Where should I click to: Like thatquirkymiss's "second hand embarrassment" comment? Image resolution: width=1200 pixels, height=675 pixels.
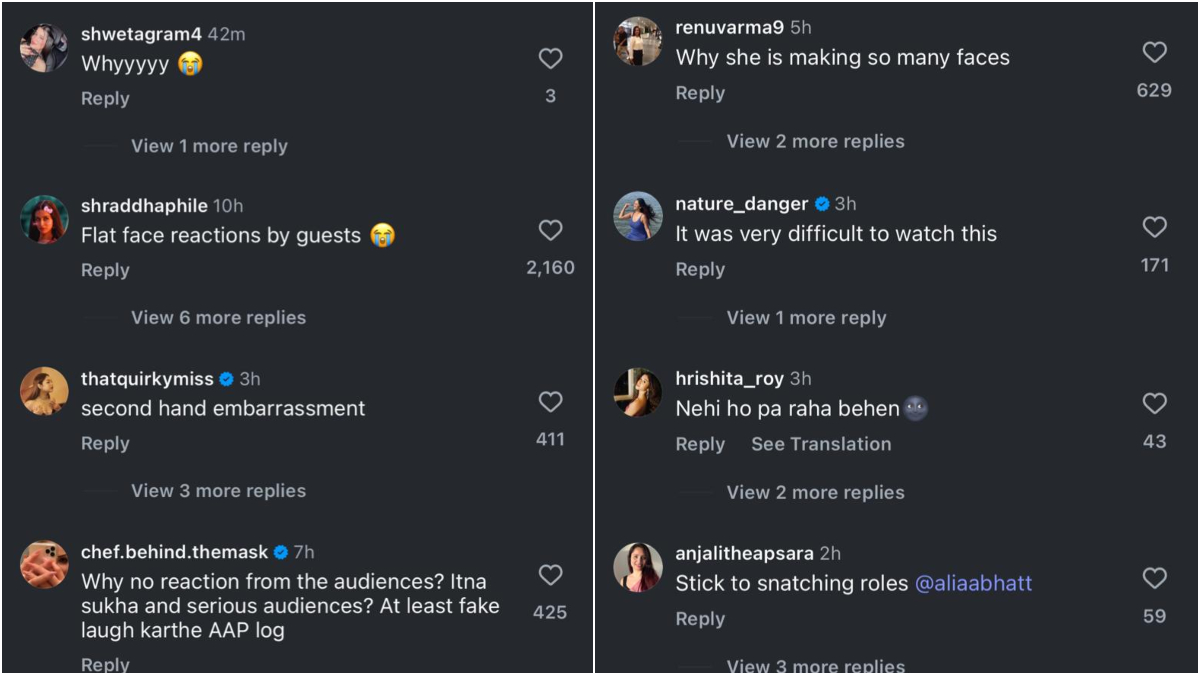[x=550, y=402]
